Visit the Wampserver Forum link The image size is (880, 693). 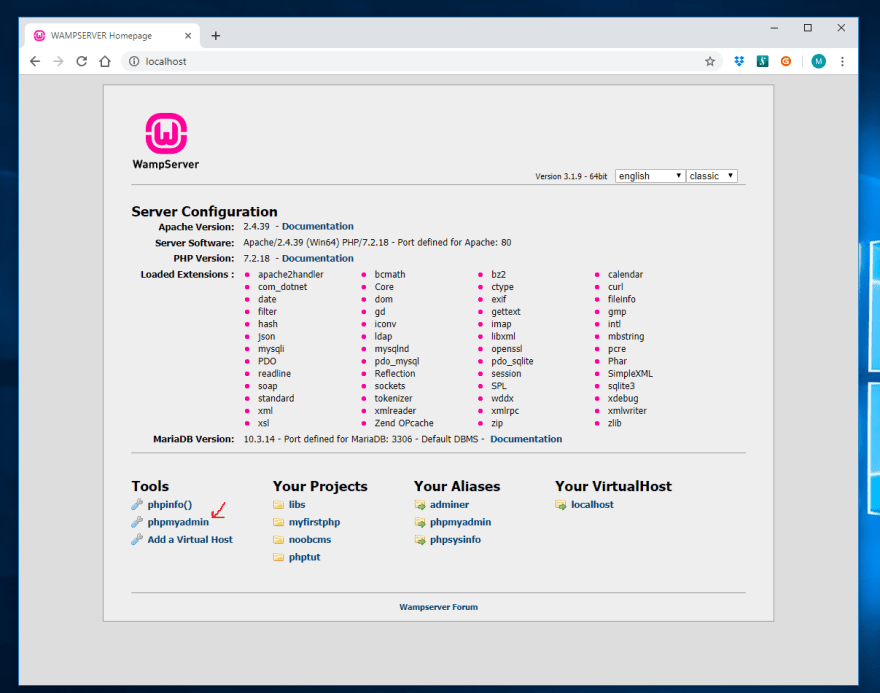click(x=438, y=607)
